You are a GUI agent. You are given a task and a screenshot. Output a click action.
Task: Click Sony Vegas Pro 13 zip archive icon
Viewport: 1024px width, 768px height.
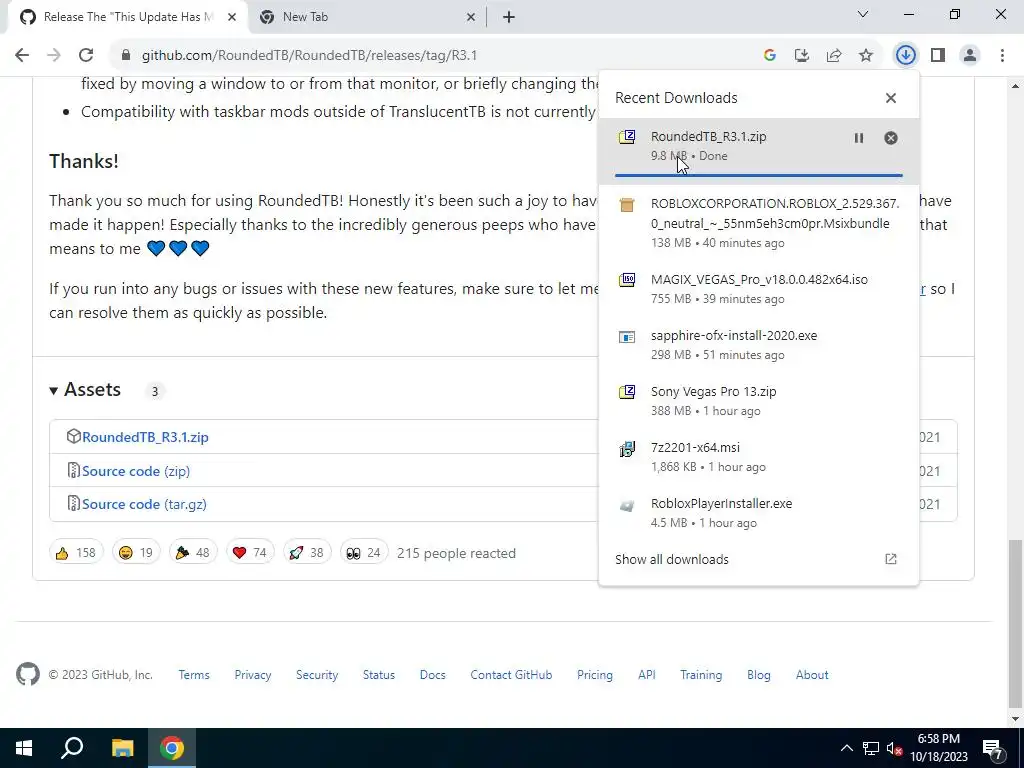click(627, 392)
